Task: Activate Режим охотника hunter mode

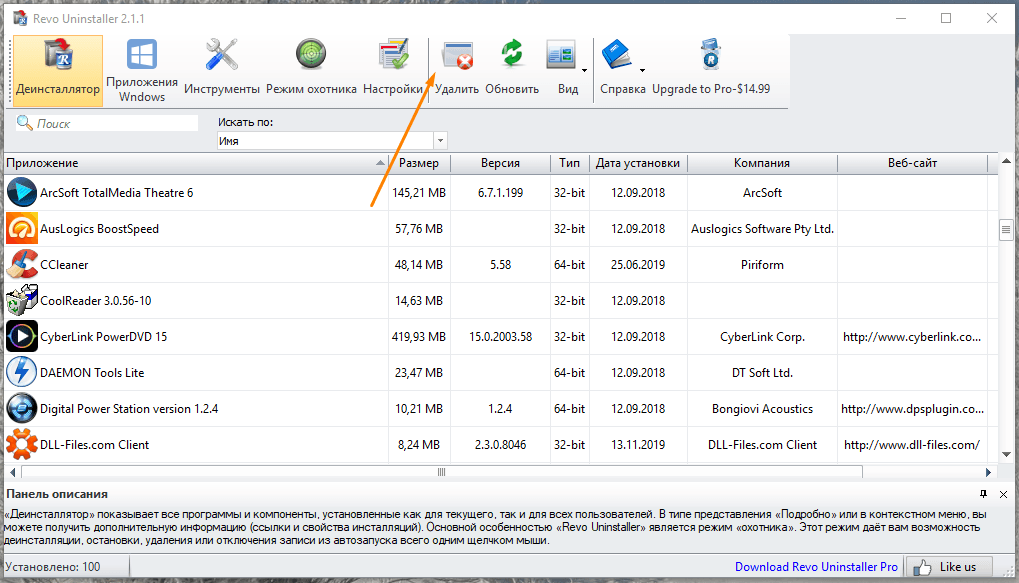Action: tap(311, 70)
